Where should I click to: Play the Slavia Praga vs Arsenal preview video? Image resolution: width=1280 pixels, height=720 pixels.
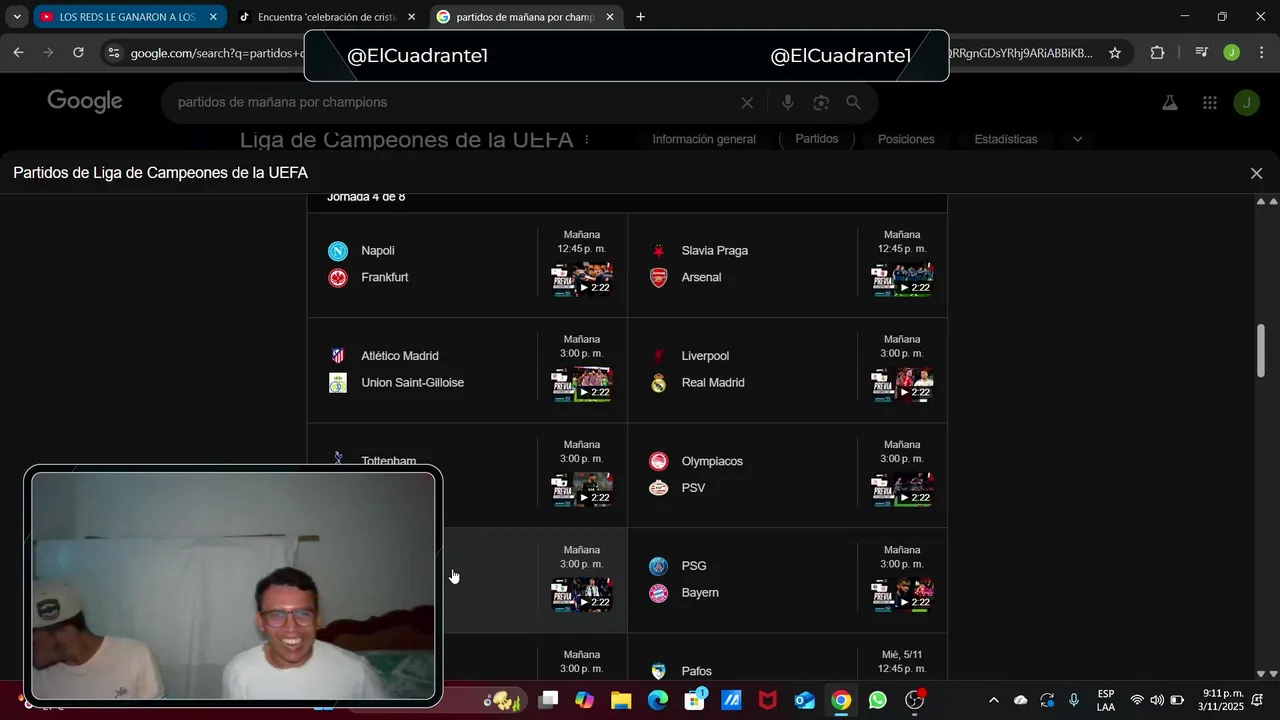tap(902, 280)
